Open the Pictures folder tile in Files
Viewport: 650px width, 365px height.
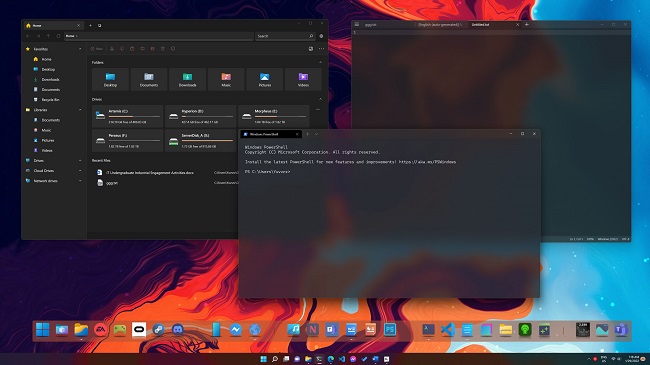click(264, 79)
